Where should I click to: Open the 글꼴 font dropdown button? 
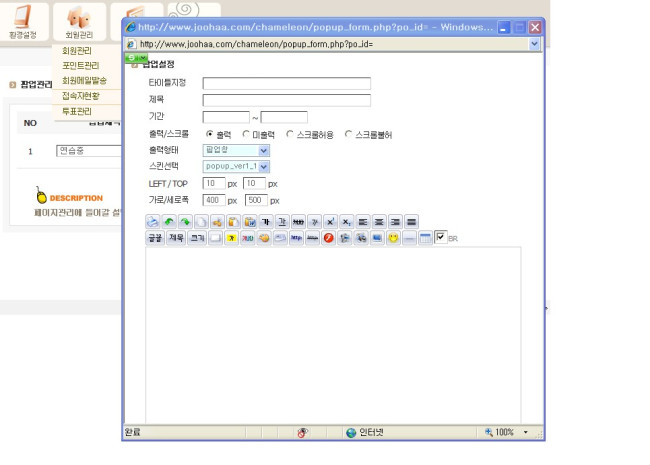click(x=155, y=238)
